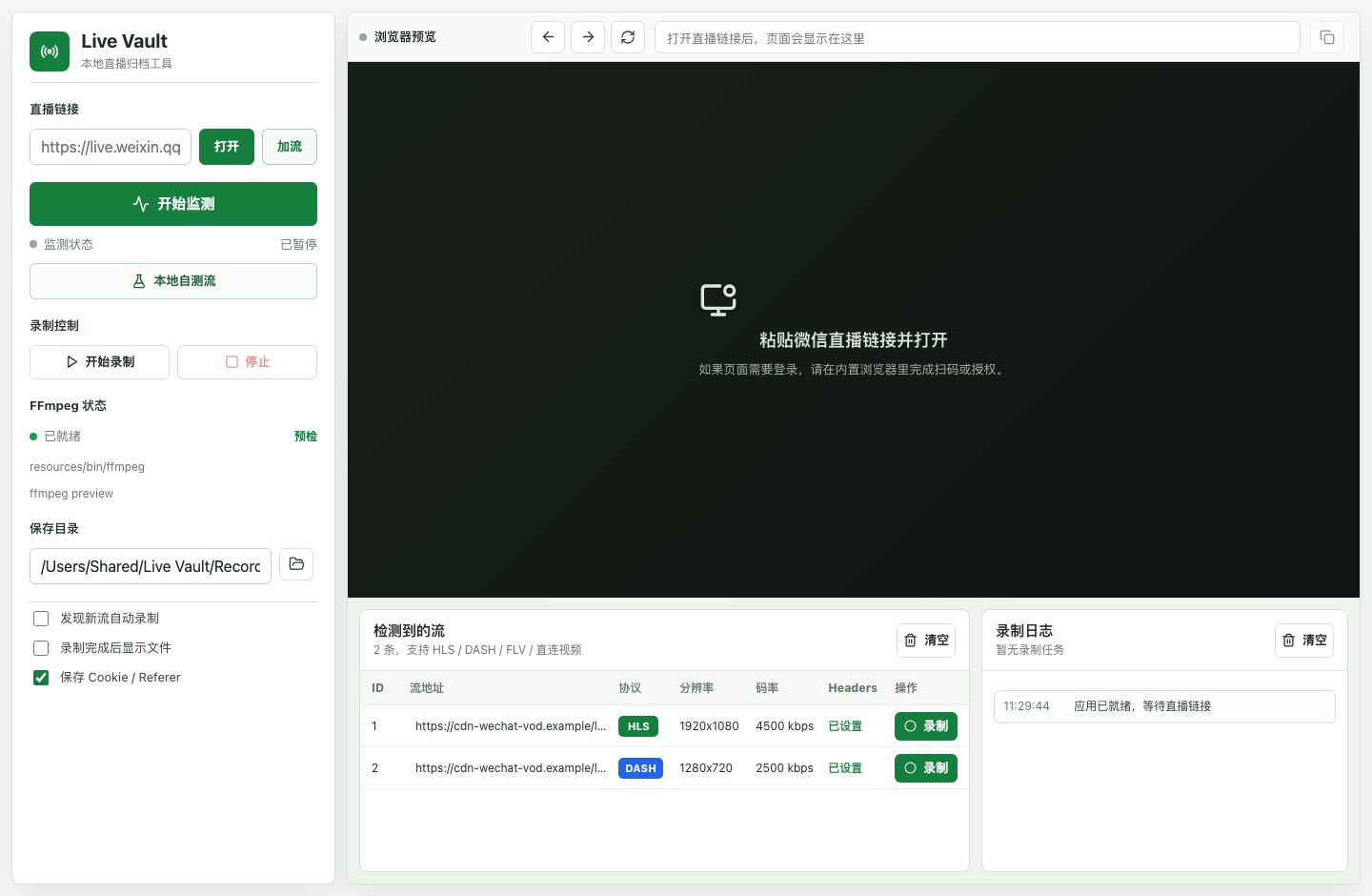Image resolution: width=1372 pixels, height=896 pixels.
Task: Click the 1920x1080 resolution cell
Action: click(x=709, y=726)
